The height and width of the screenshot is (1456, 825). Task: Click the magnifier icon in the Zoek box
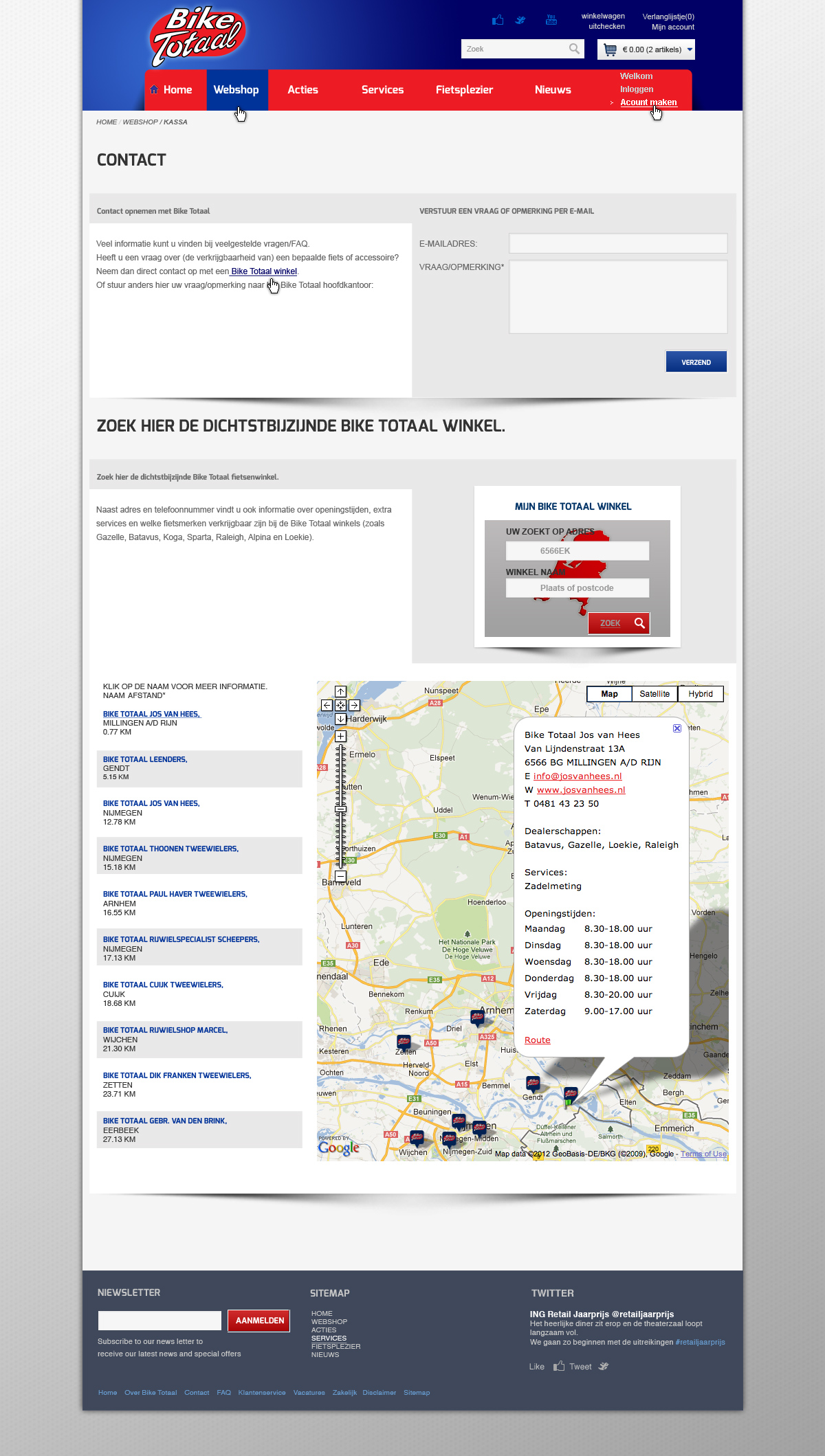[574, 49]
